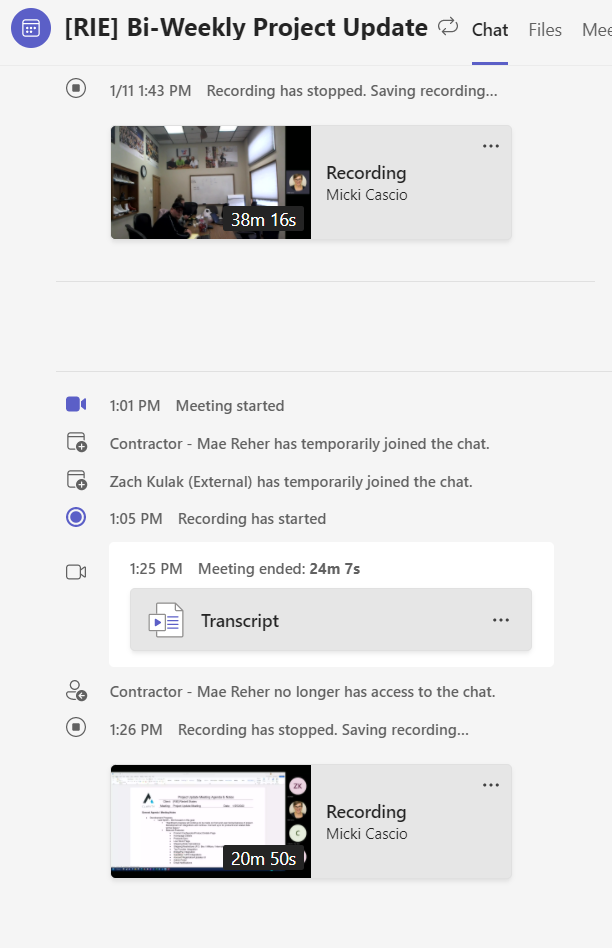Click the recording stopped icon at 1:26 PM
Viewport: 612px width, 948px height.
tap(76, 727)
